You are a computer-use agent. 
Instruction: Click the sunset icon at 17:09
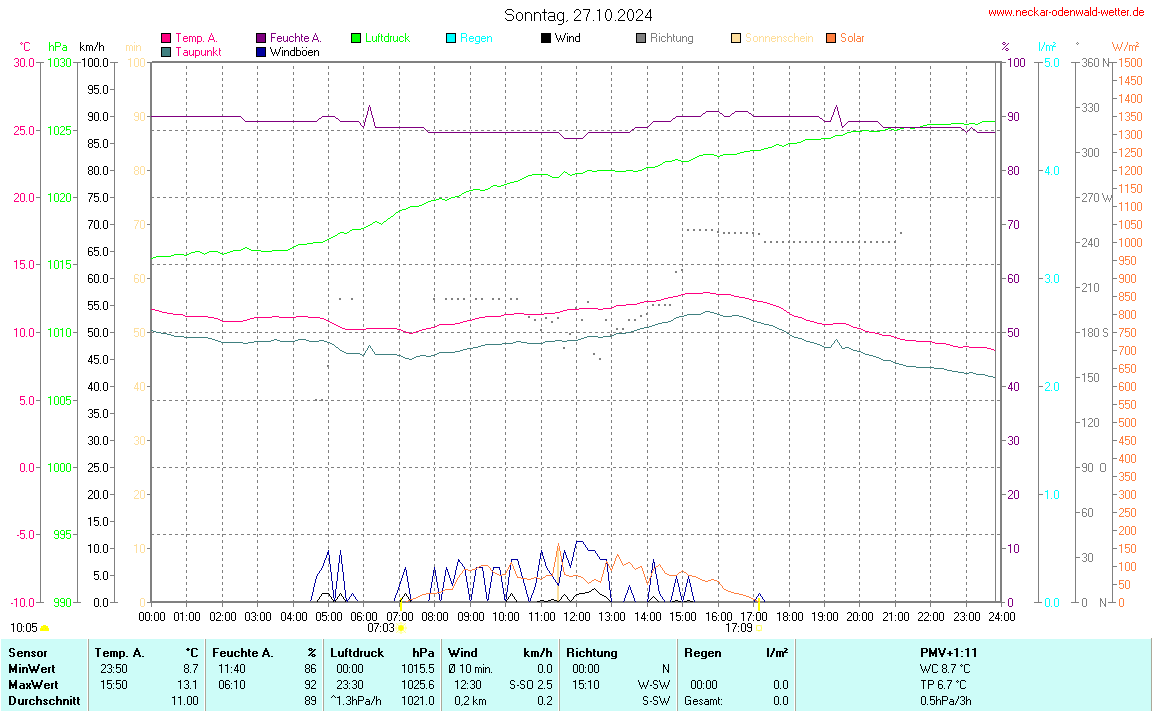(758, 628)
